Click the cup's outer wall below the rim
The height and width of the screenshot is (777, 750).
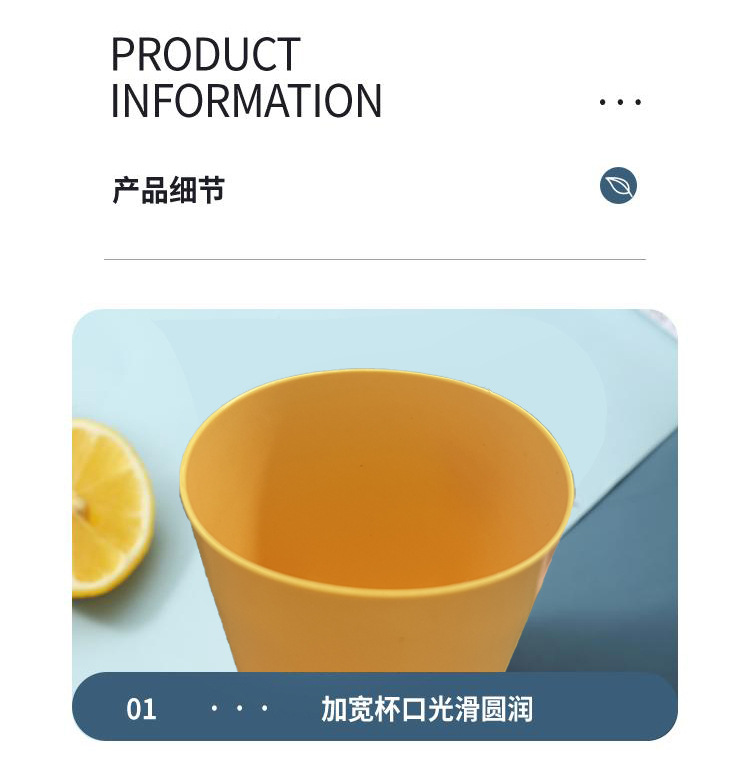[x=376, y=632]
